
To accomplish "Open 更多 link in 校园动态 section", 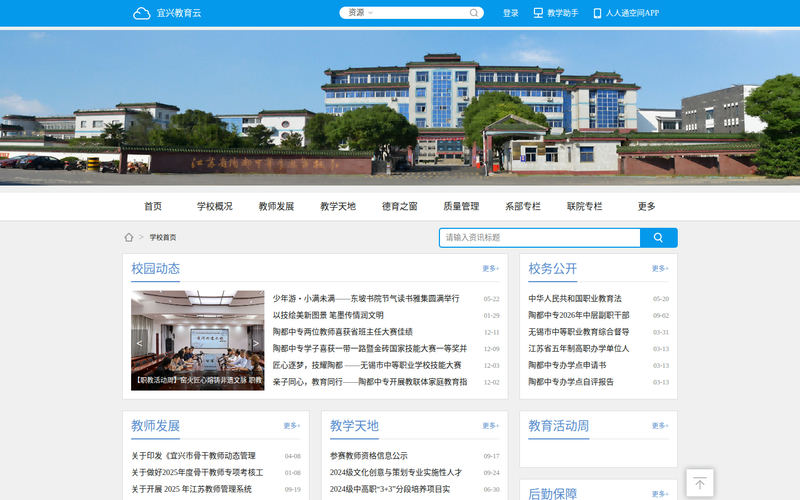I will tap(491, 268).
